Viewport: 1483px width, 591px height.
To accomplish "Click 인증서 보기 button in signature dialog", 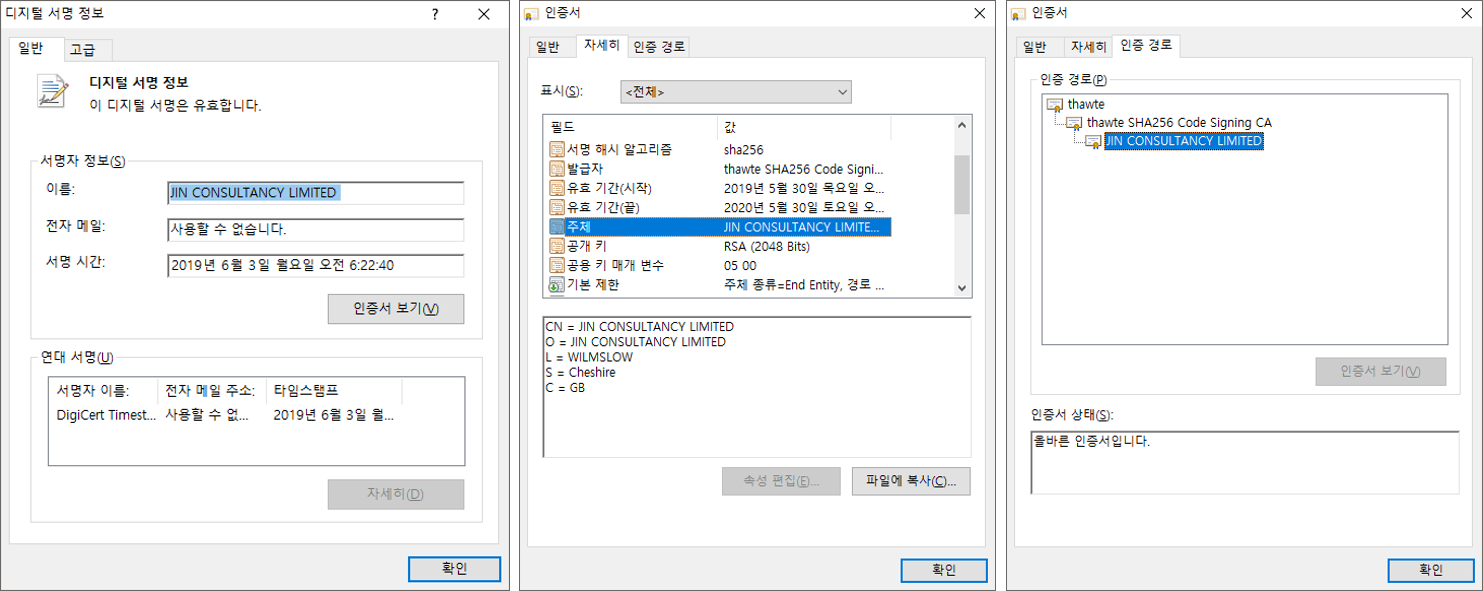I will coord(396,309).
